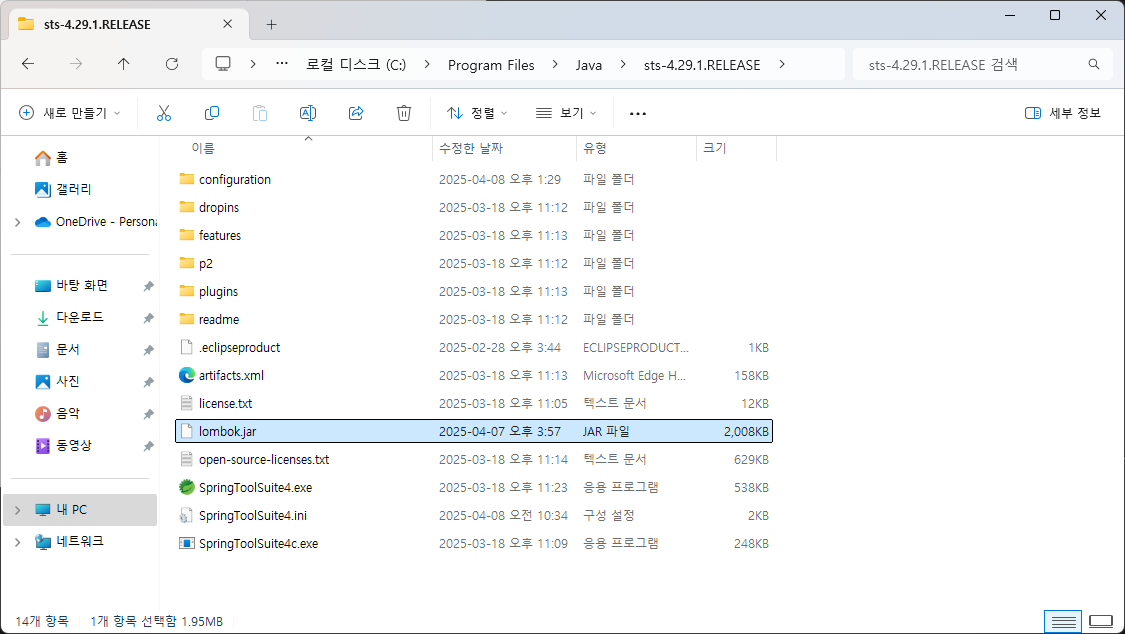
Task: Select the .eclipseproduct file
Action: pos(474,347)
